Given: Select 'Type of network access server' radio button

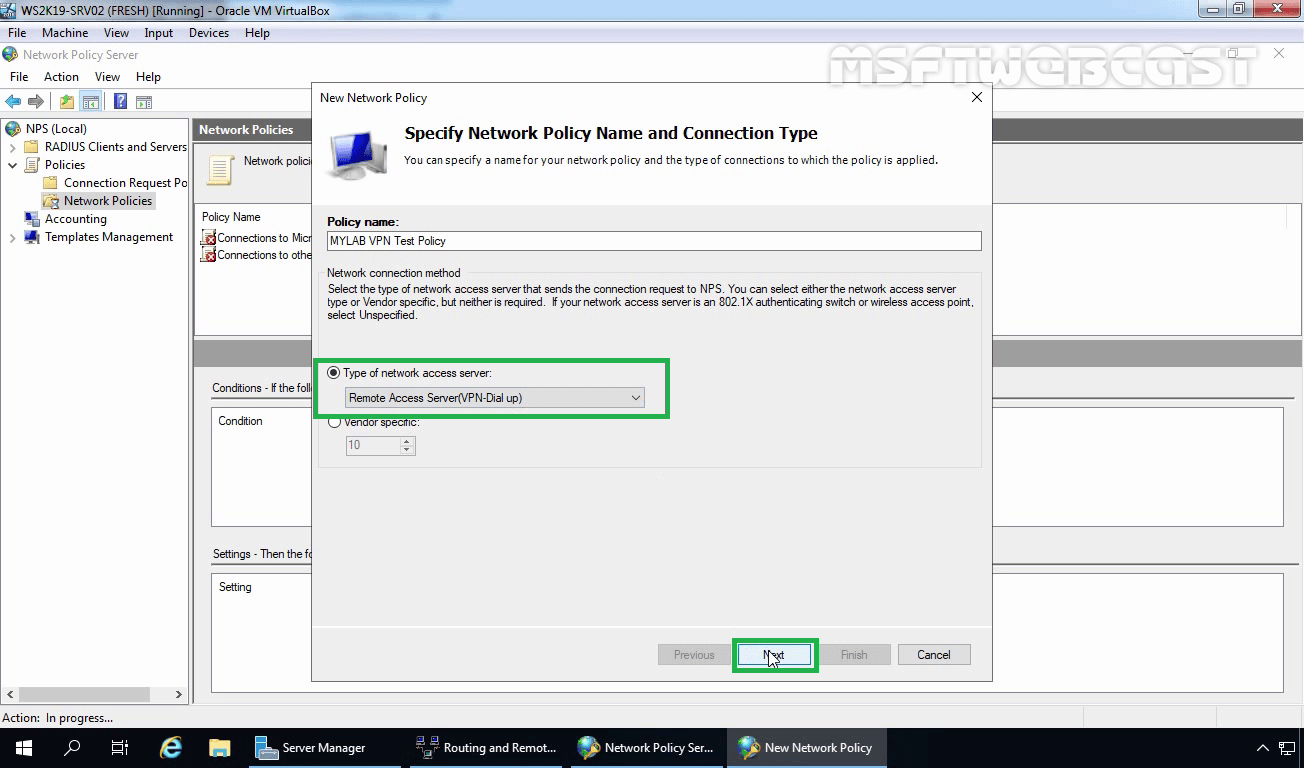Looking at the screenshot, I should point(334,373).
